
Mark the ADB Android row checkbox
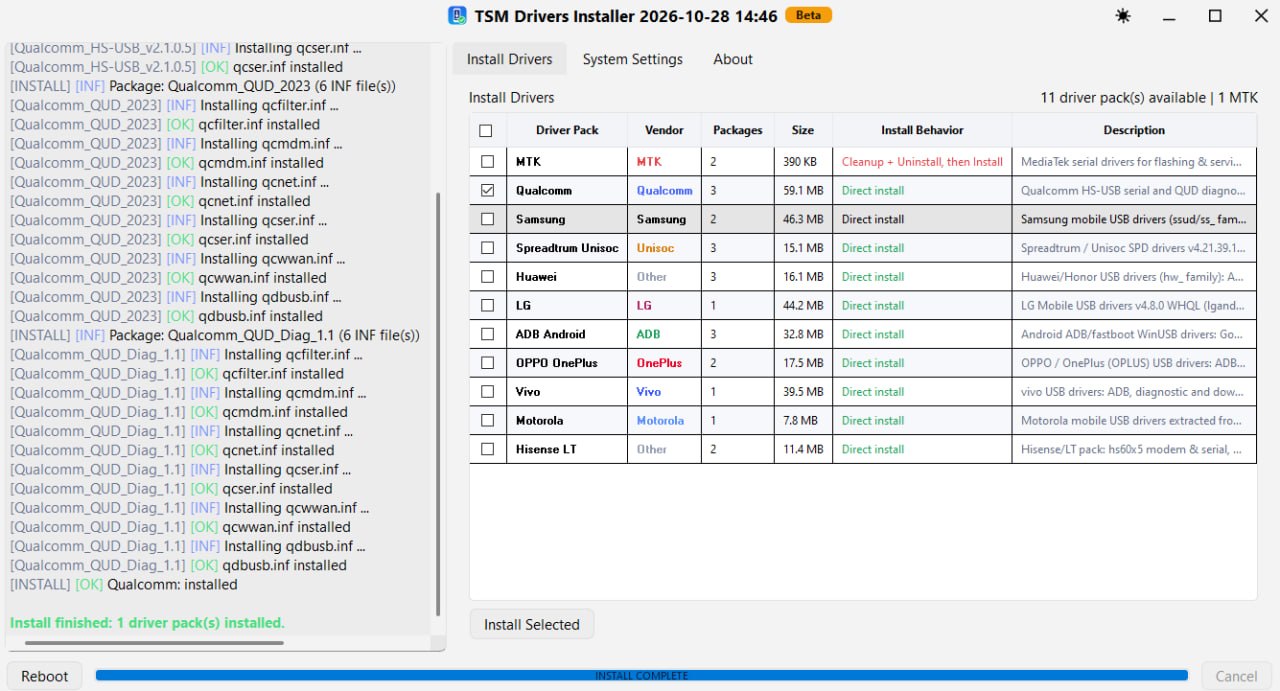pyautogui.click(x=487, y=334)
